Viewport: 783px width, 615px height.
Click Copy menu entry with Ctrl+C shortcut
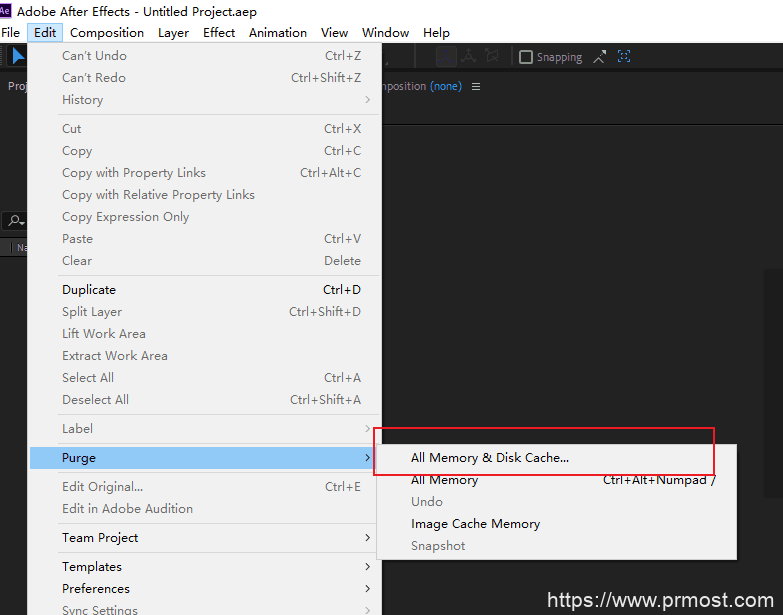click(204, 151)
